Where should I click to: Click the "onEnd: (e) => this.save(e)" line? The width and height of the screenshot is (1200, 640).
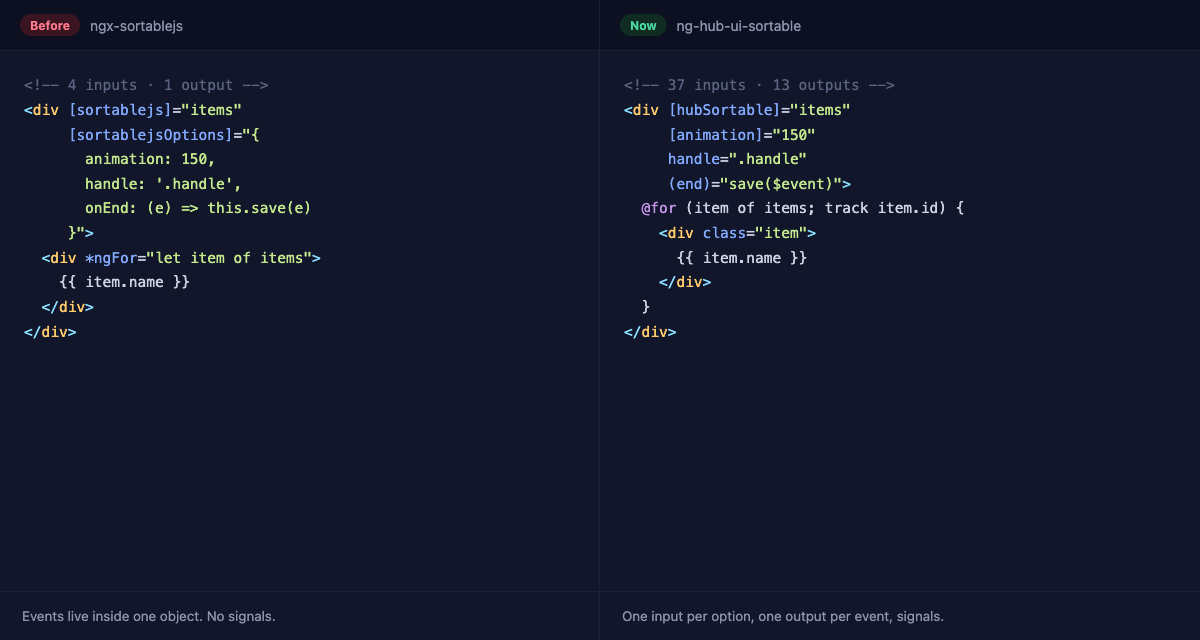tap(198, 208)
